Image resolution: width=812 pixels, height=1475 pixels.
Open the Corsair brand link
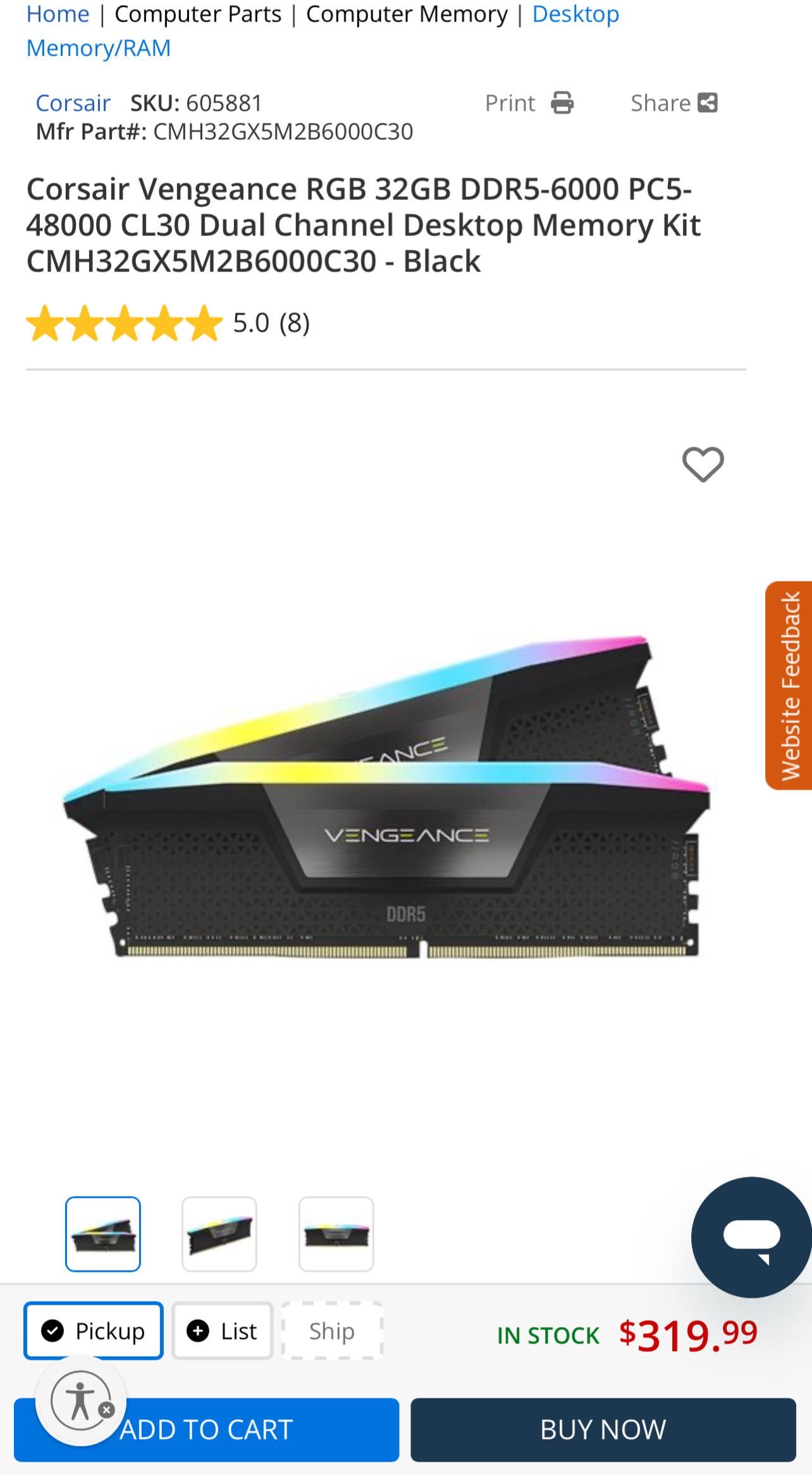coord(73,103)
